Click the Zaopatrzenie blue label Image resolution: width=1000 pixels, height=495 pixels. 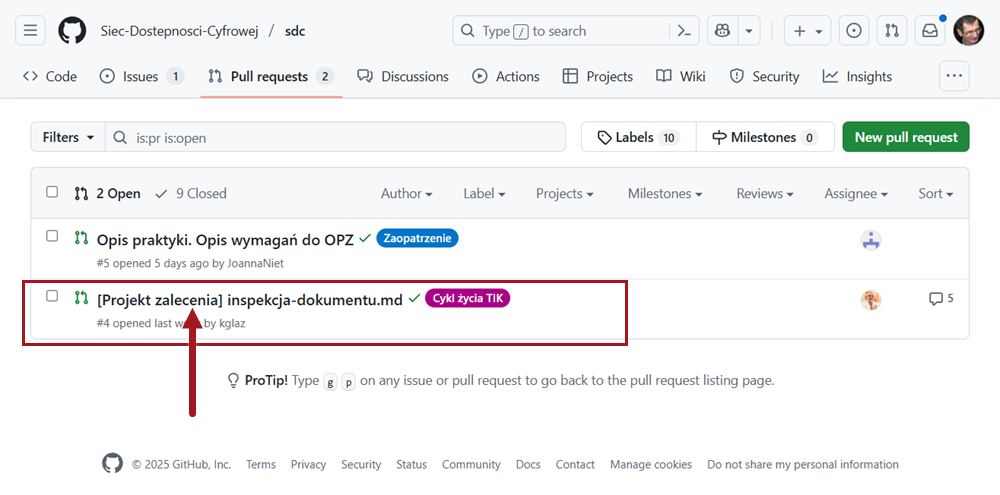coord(417,238)
